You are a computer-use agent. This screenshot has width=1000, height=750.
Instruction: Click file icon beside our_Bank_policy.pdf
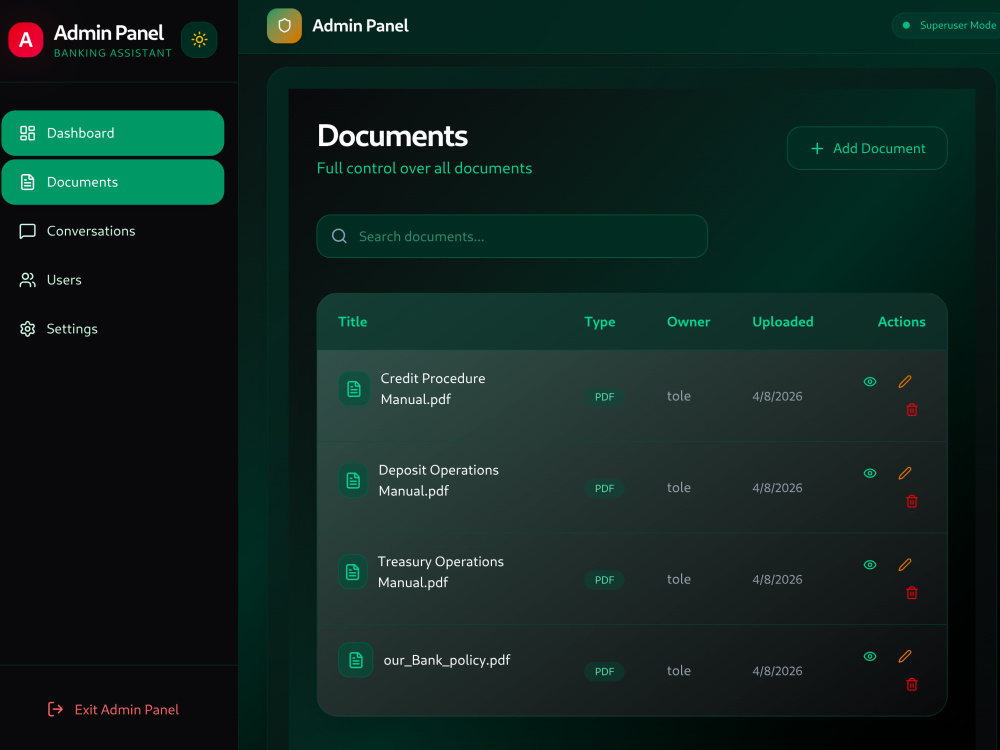tap(356, 660)
